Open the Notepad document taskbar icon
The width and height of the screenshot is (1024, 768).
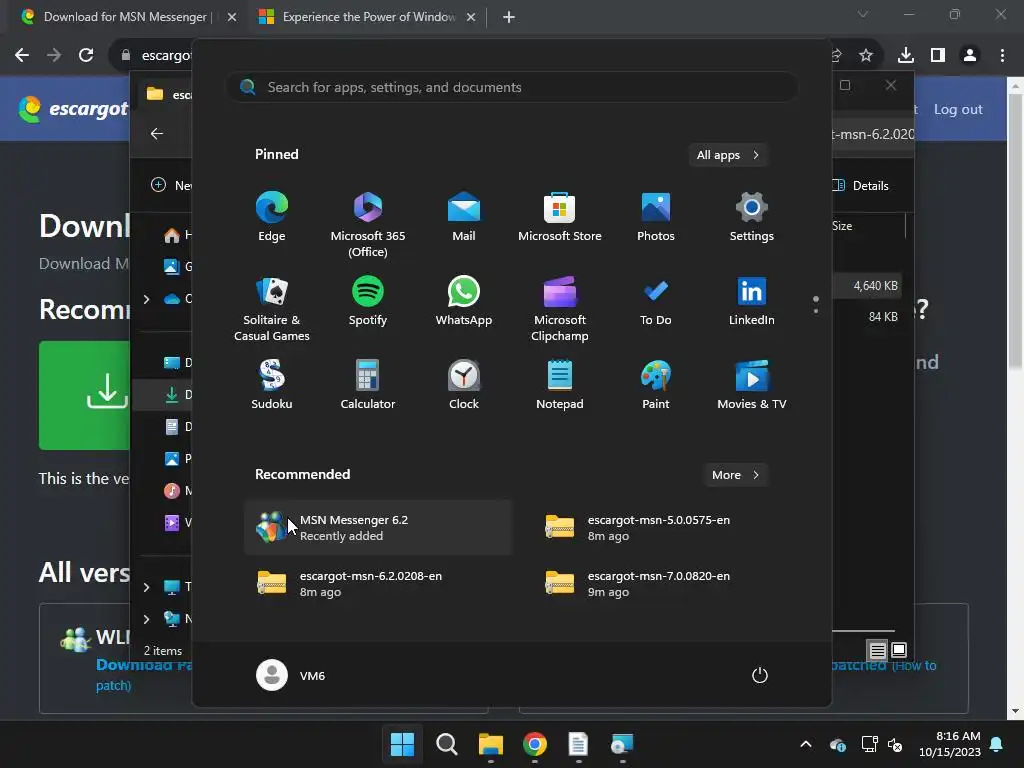(x=578, y=744)
